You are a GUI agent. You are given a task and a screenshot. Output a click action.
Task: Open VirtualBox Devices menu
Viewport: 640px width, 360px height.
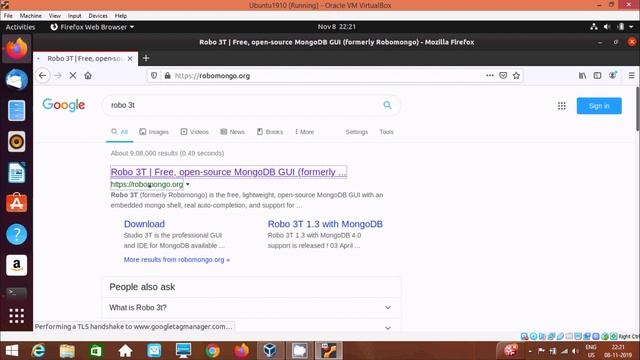(x=98, y=16)
